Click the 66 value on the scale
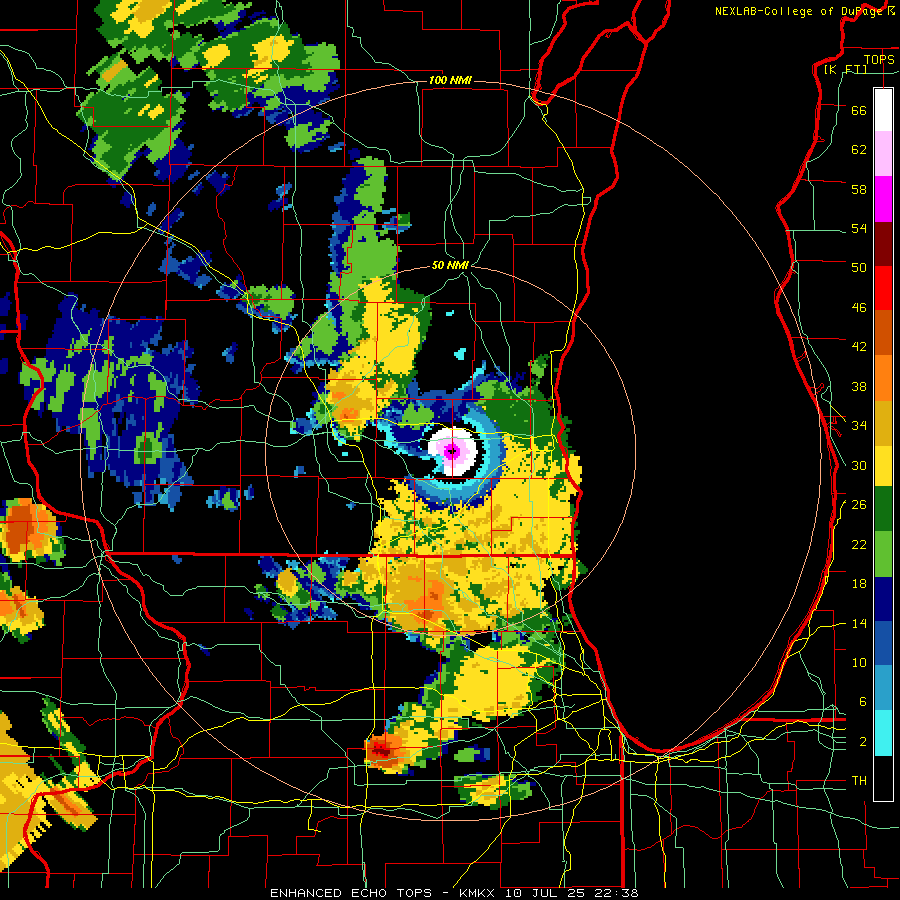Viewport: 900px width, 900px height. click(x=859, y=110)
